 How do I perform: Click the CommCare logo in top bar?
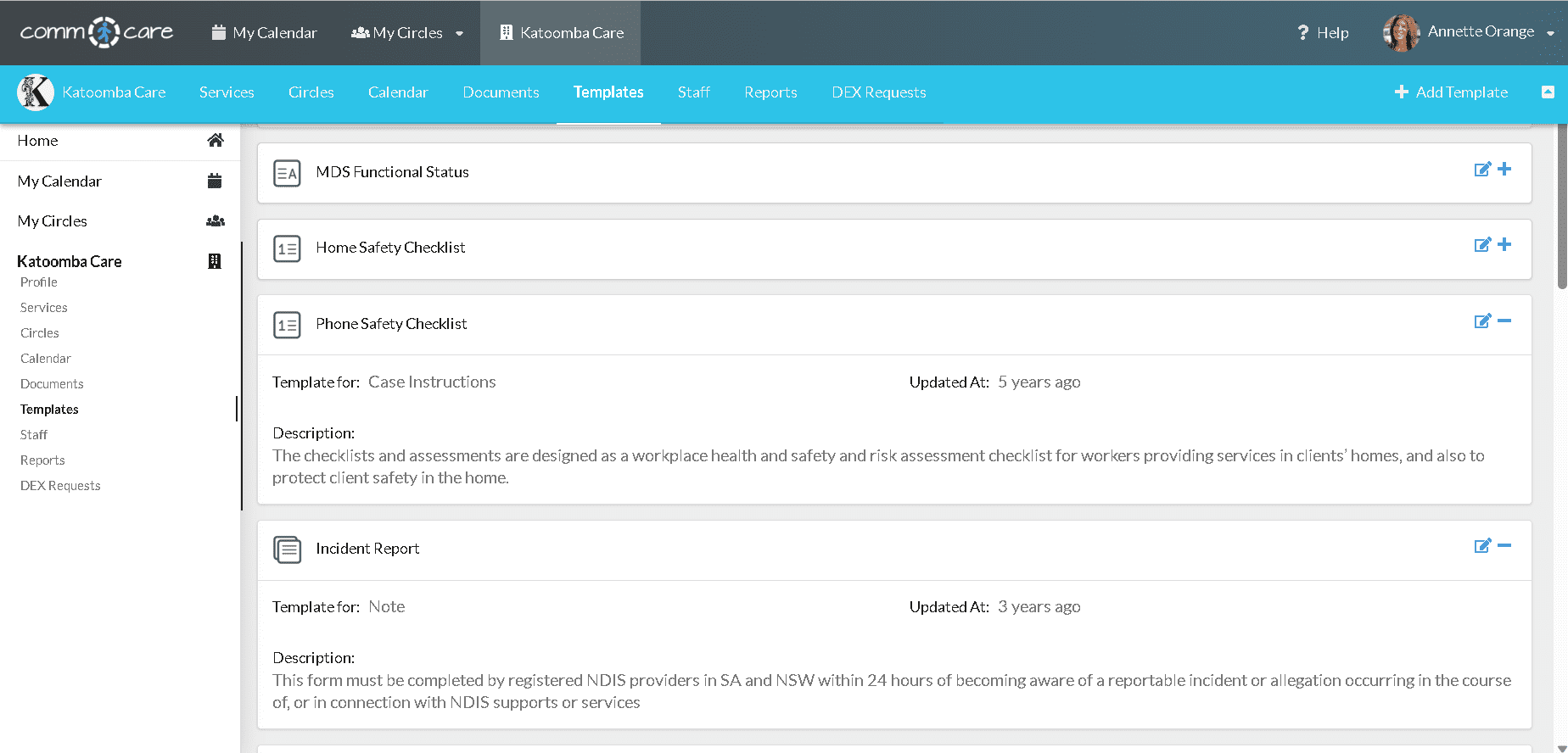(97, 32)
